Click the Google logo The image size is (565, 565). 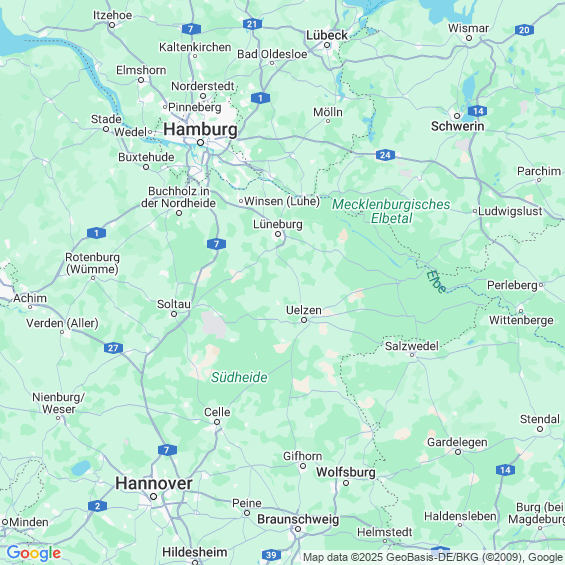click(x=34, y=553)
